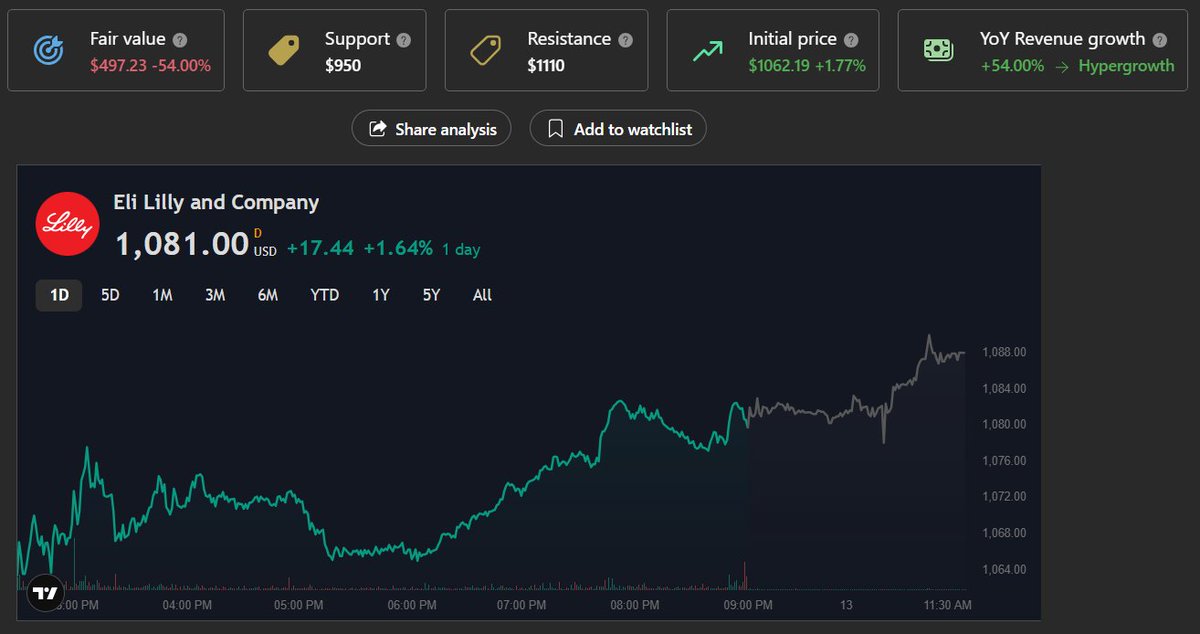The width and height of the screenshot is (1200, 634).
Task: Click the Hypergrowth label
Action: 1126,66
